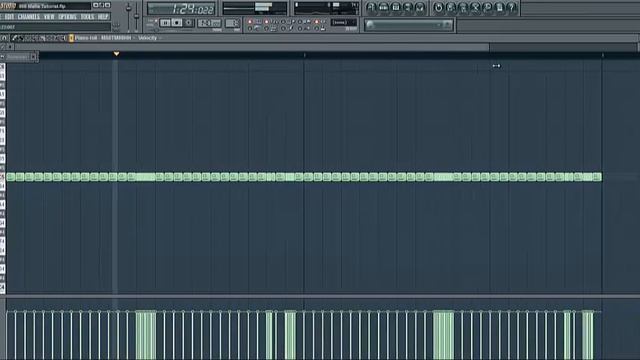Click the tempo display field

pos(210,23)
